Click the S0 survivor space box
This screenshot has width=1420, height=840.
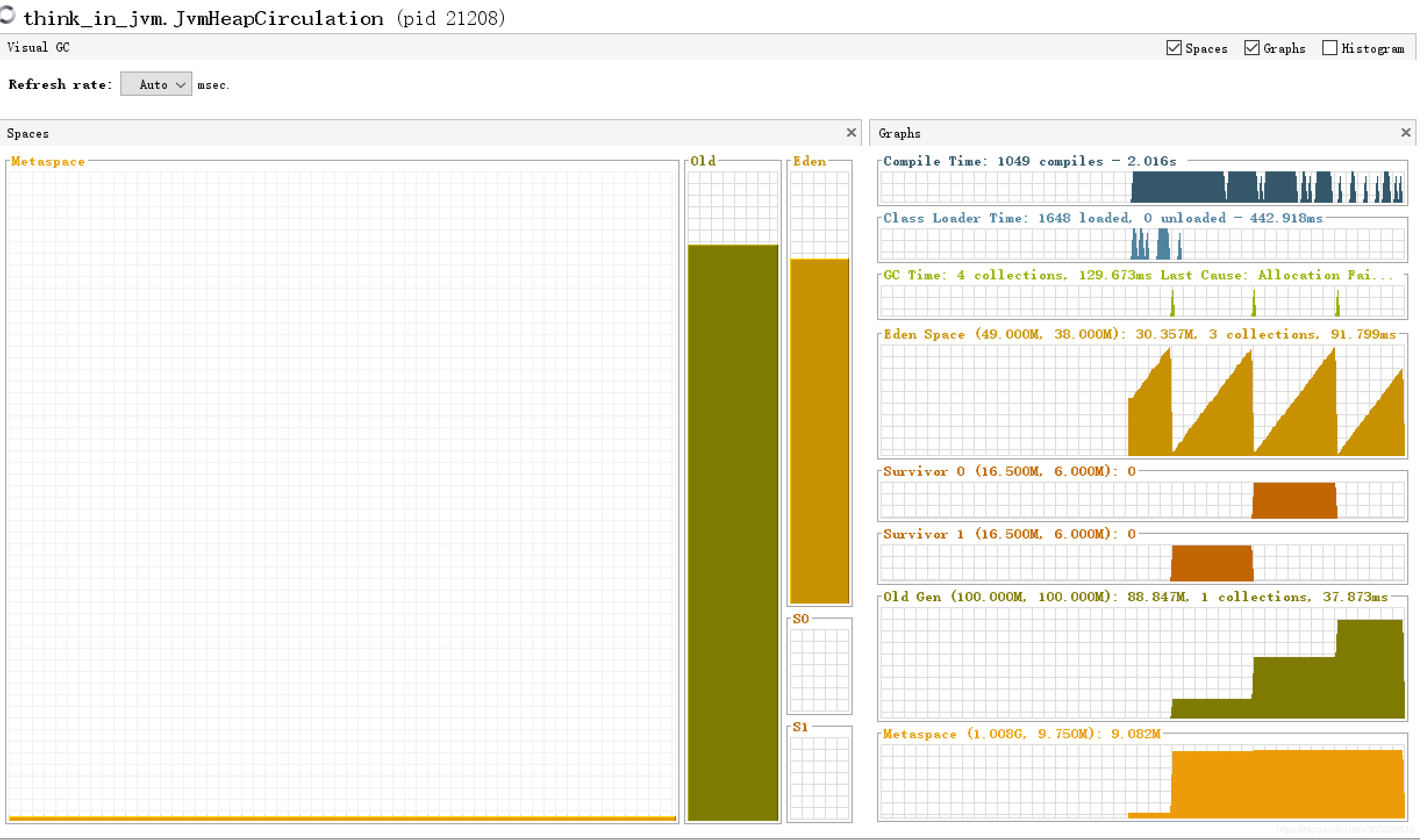[820, 670]
